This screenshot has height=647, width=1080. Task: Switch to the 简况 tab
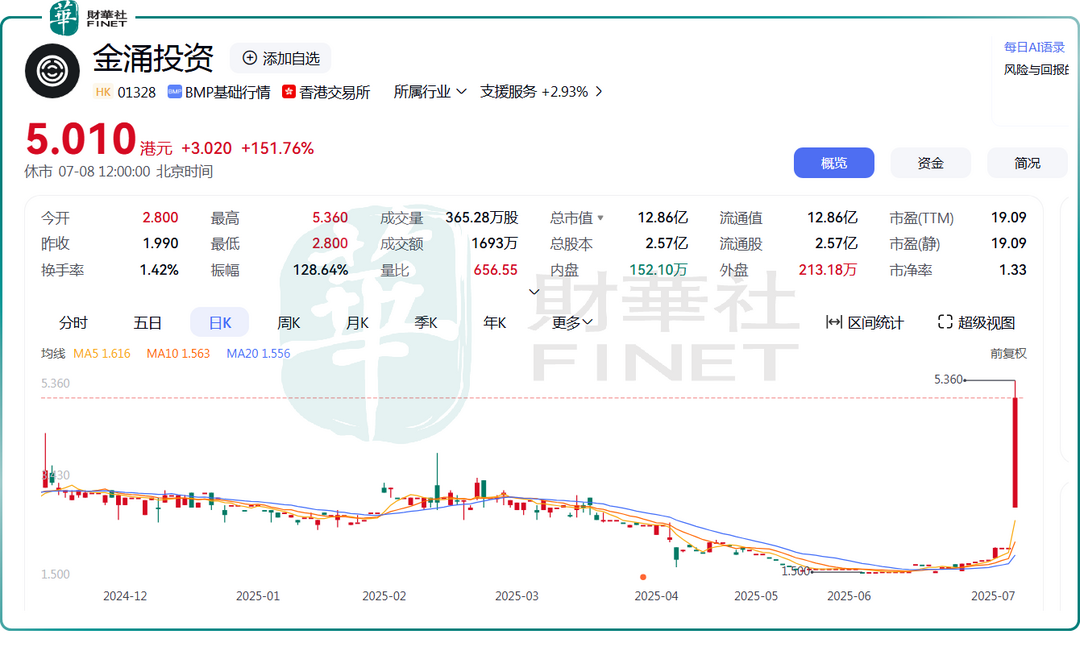[x=1027, y=163]
